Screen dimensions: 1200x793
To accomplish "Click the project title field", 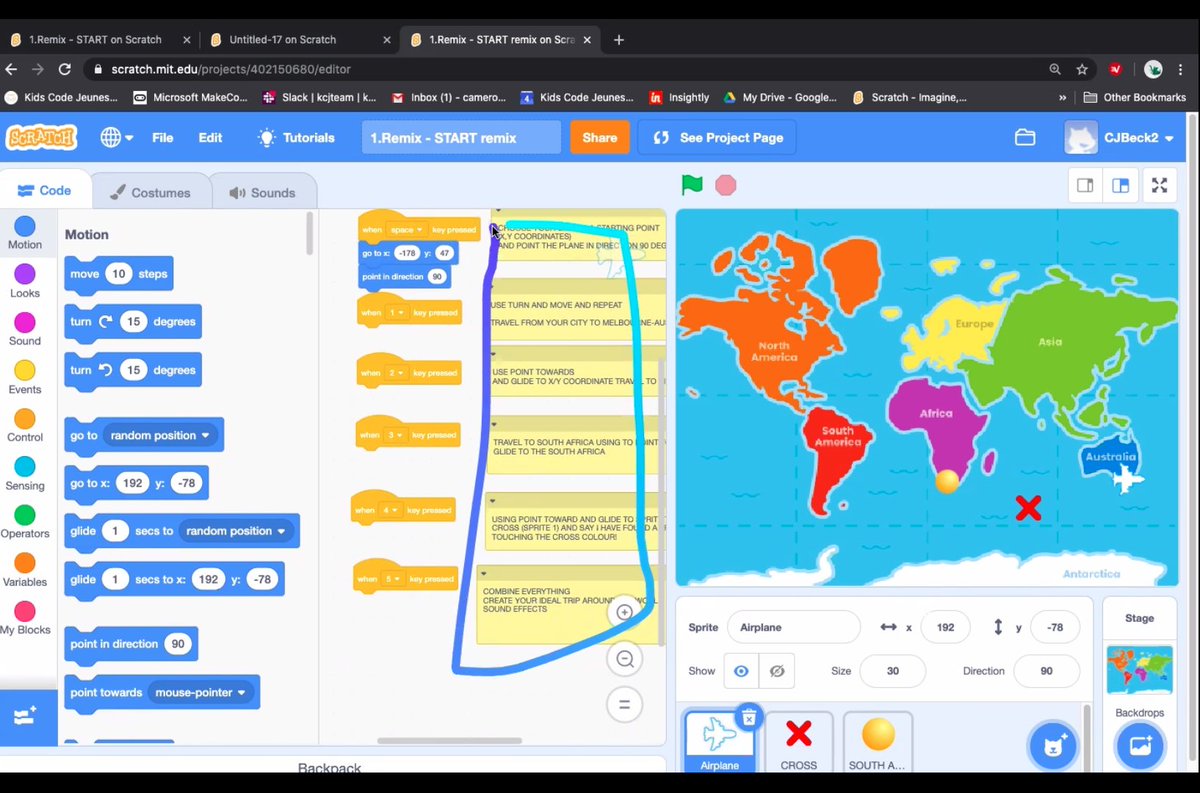I will 461,137.
